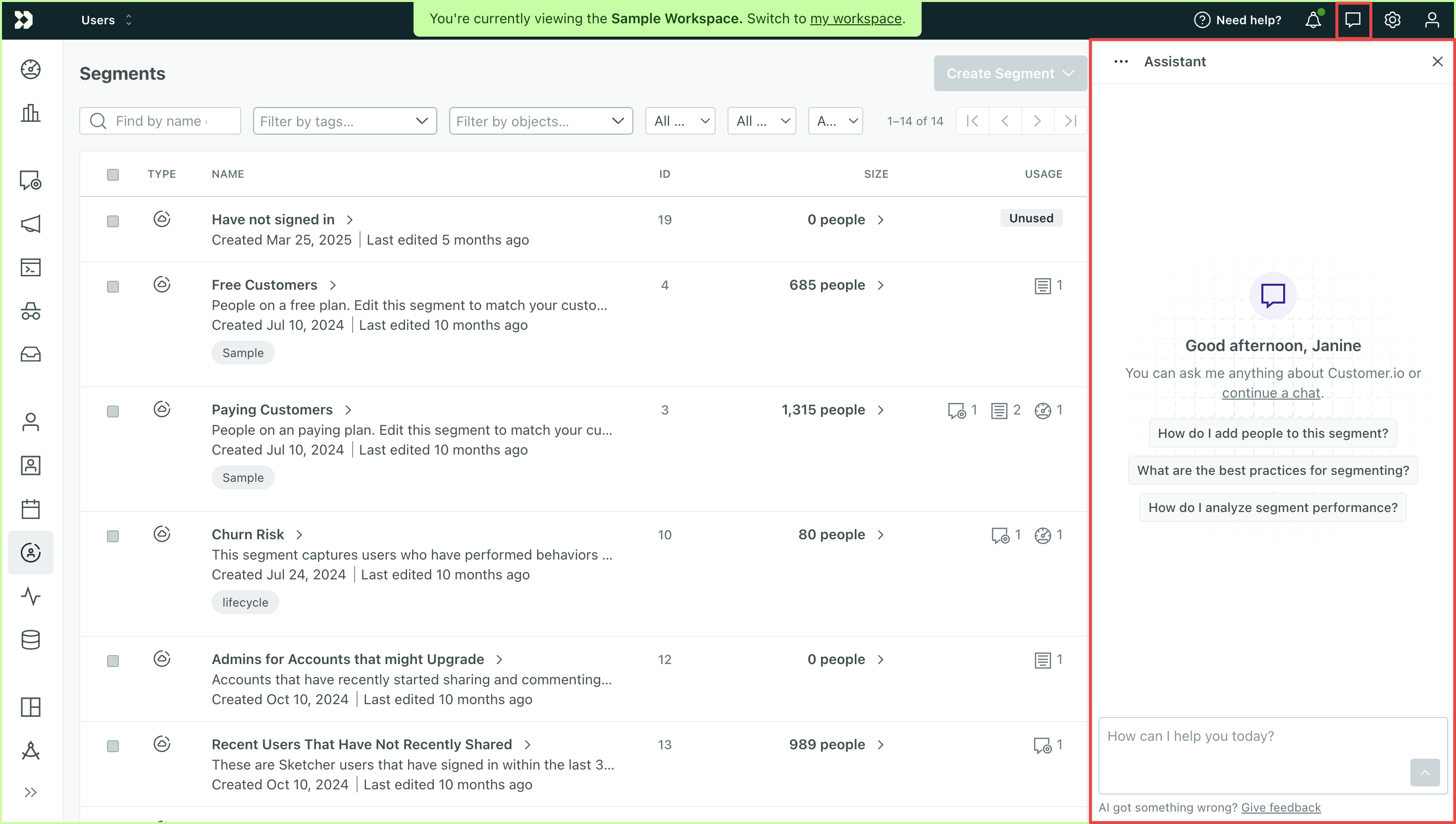The height and width of the screenshot is (824, 1456).
Task: Open the Activity Logs pulse icon
Action: click(x=31, y=596)
